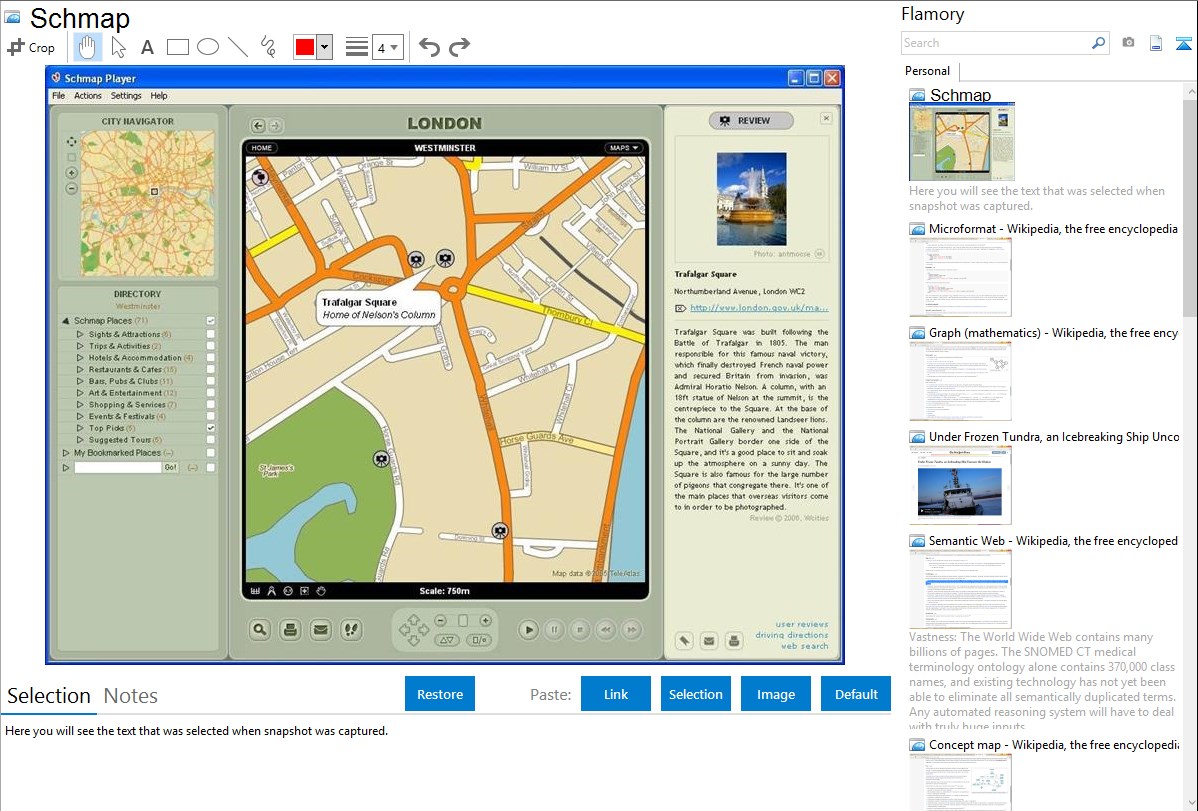Collapse the Schmap Places tree node
This screenshot has height=811, width=1198.
pyautogui.click(x=66, y=321)
